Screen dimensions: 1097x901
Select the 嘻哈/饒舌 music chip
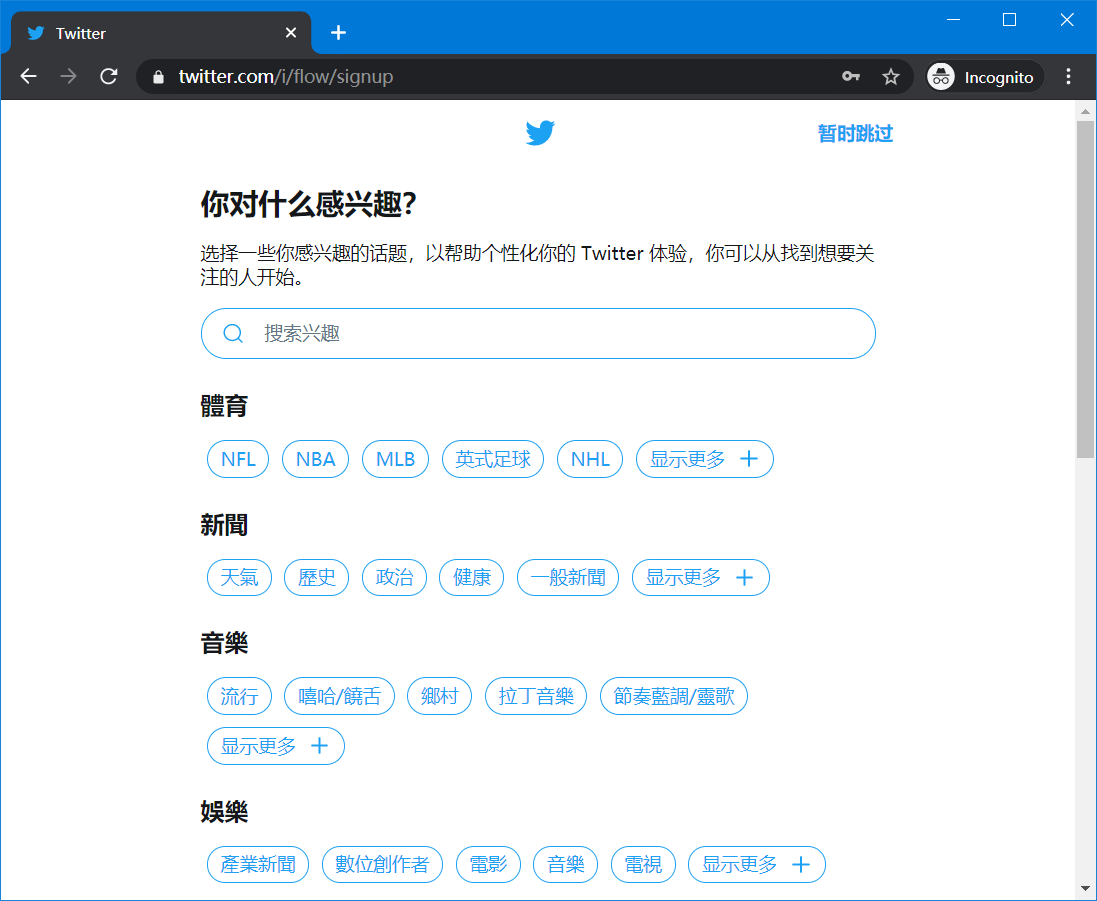pyautogui.click(x=339, y=696)
